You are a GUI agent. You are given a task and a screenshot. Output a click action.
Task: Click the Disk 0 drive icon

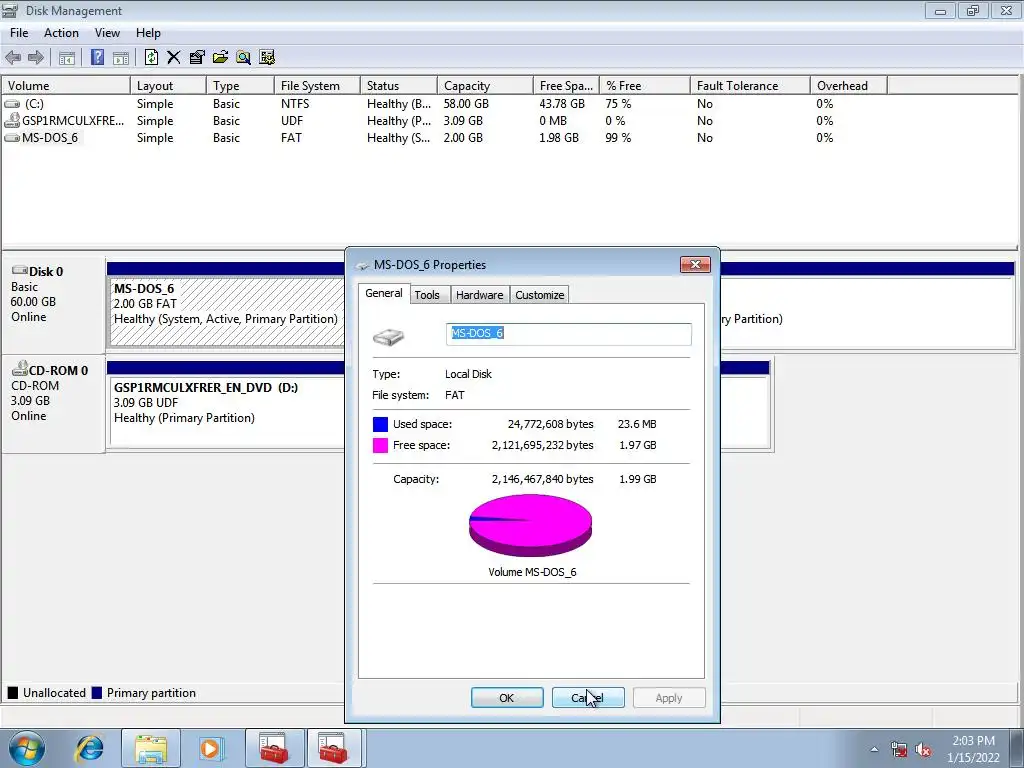(20, 270)
